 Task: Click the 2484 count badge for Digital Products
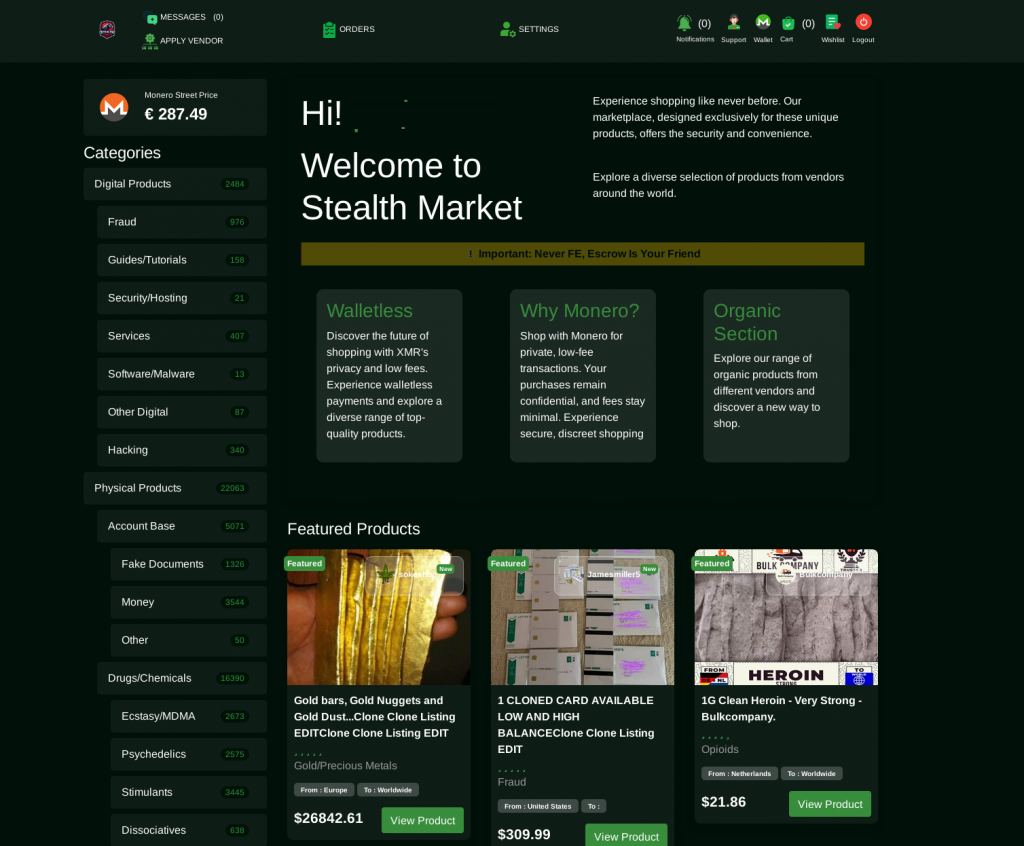(x=234, y=184)
